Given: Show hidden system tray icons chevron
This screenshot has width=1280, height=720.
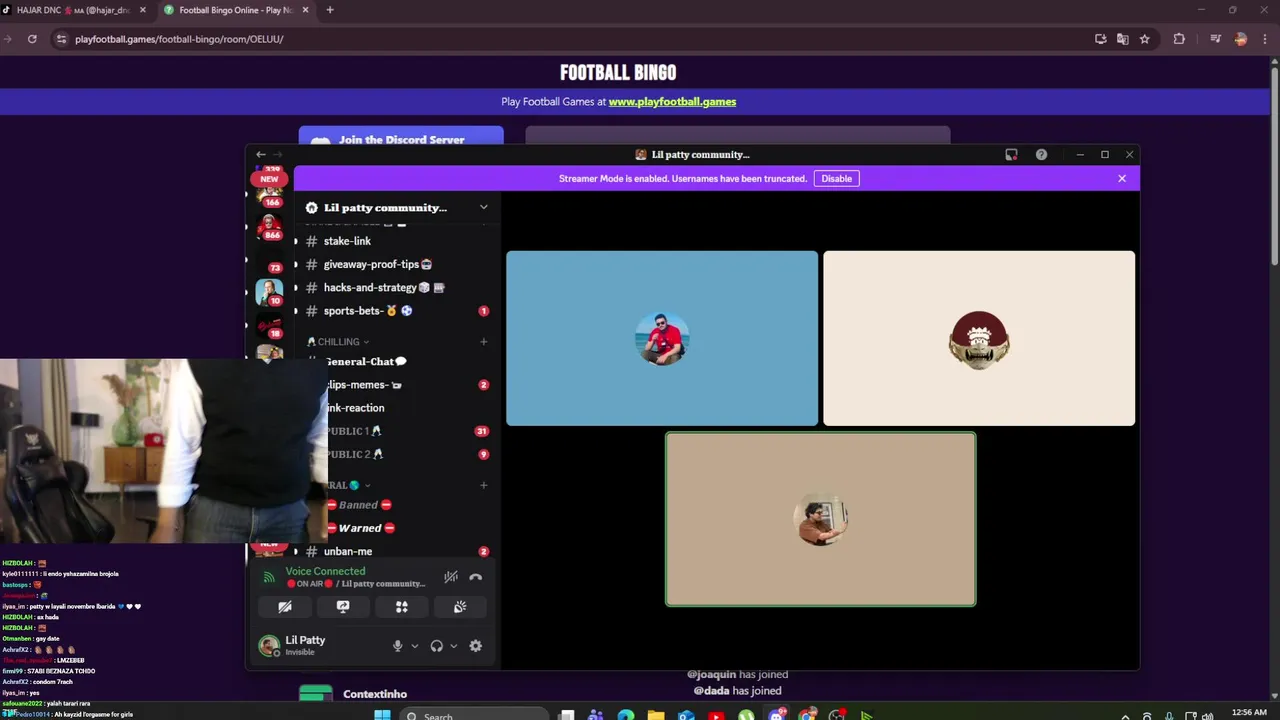Looking at the screenshot, I should [1125, 716].
